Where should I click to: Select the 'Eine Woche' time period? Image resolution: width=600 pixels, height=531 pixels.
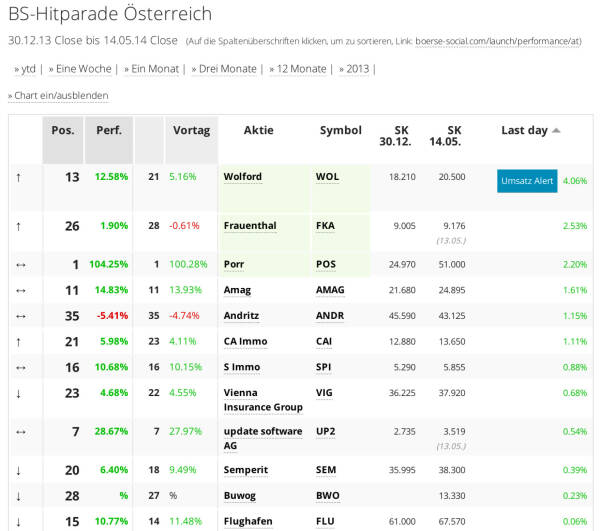pos(82,69)
